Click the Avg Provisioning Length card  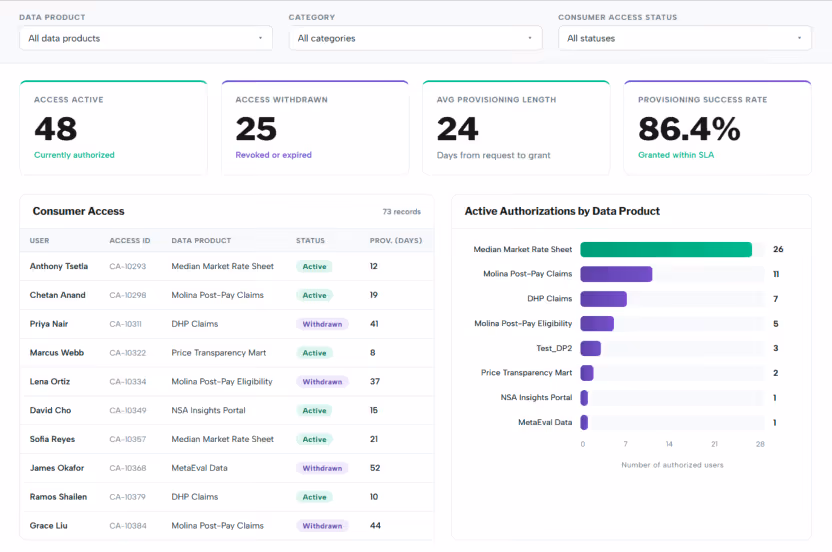516,128
